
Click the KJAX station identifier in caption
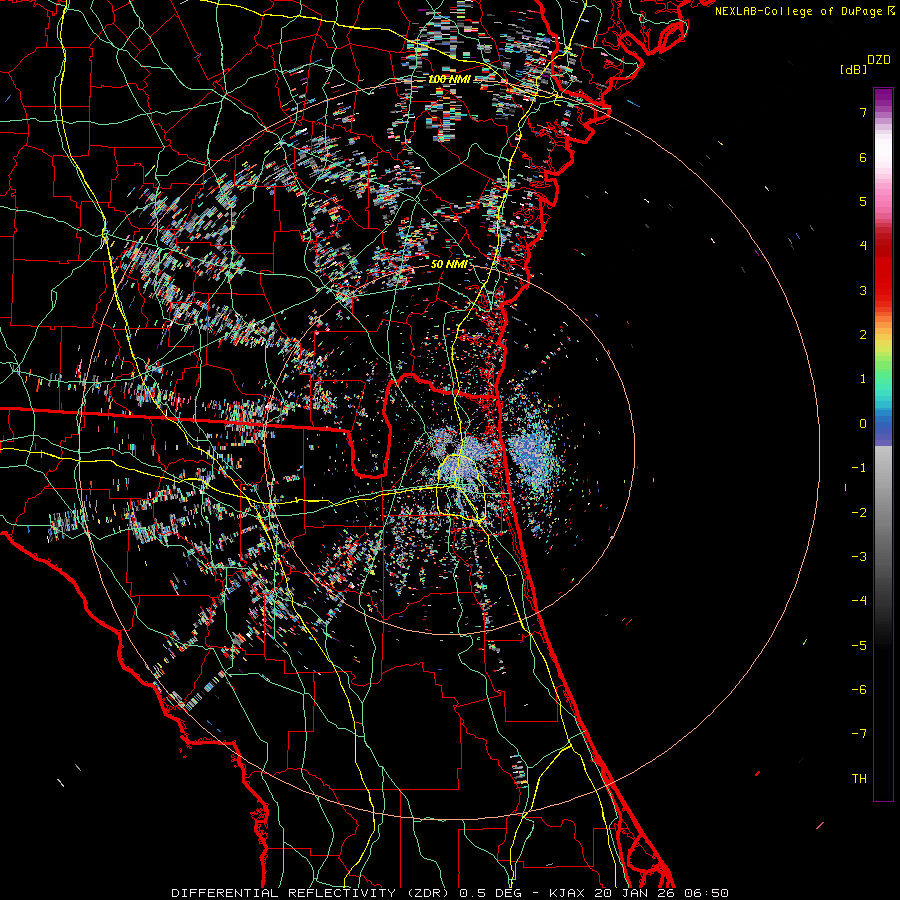567,893
